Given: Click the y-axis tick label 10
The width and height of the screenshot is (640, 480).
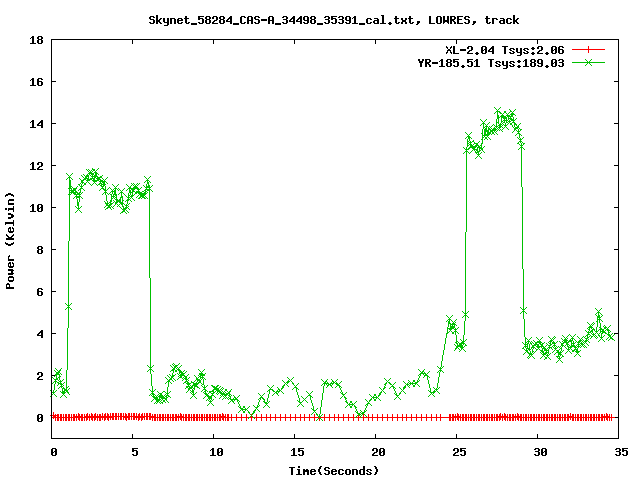Looking at the screenshot, I should (x=36, y=208).
